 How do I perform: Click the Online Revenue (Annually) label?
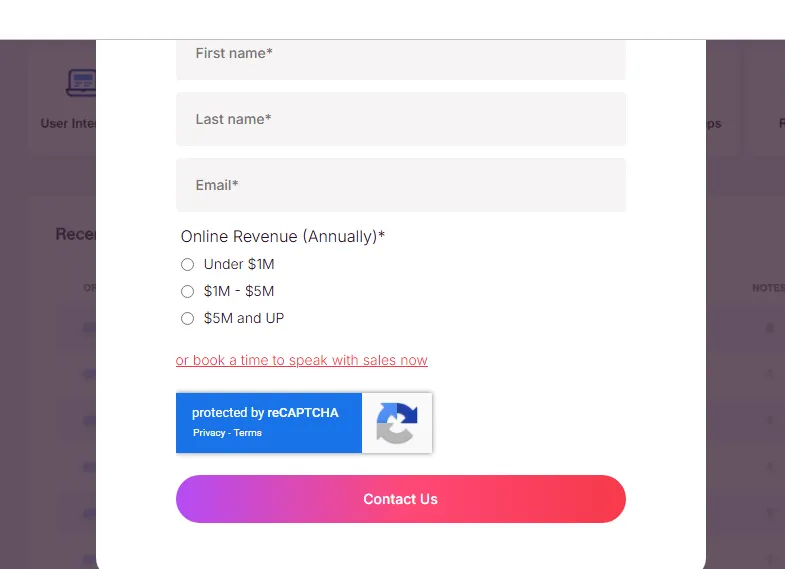(282, 237)
